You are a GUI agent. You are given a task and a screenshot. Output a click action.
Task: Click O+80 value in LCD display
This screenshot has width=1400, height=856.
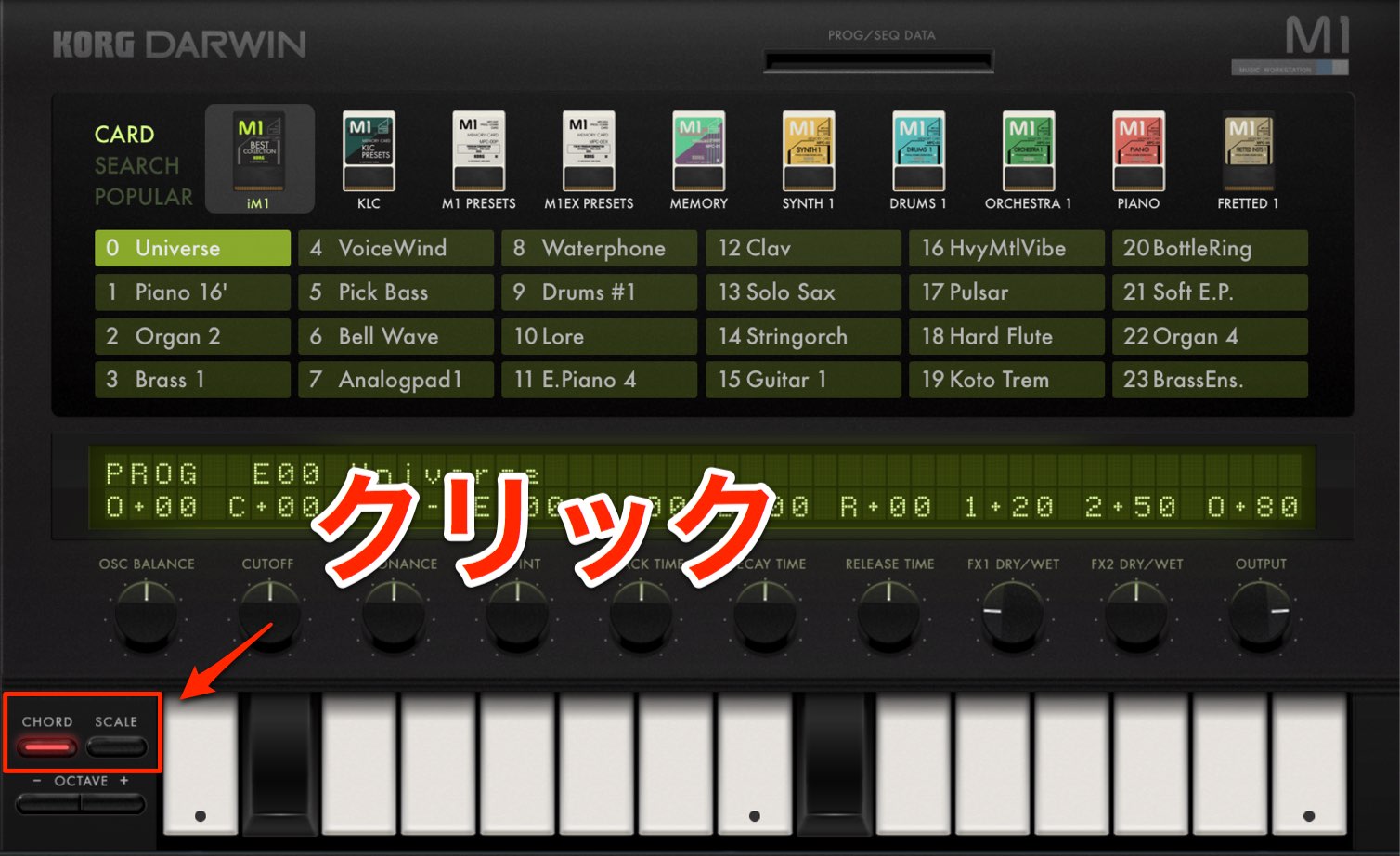1253,506
